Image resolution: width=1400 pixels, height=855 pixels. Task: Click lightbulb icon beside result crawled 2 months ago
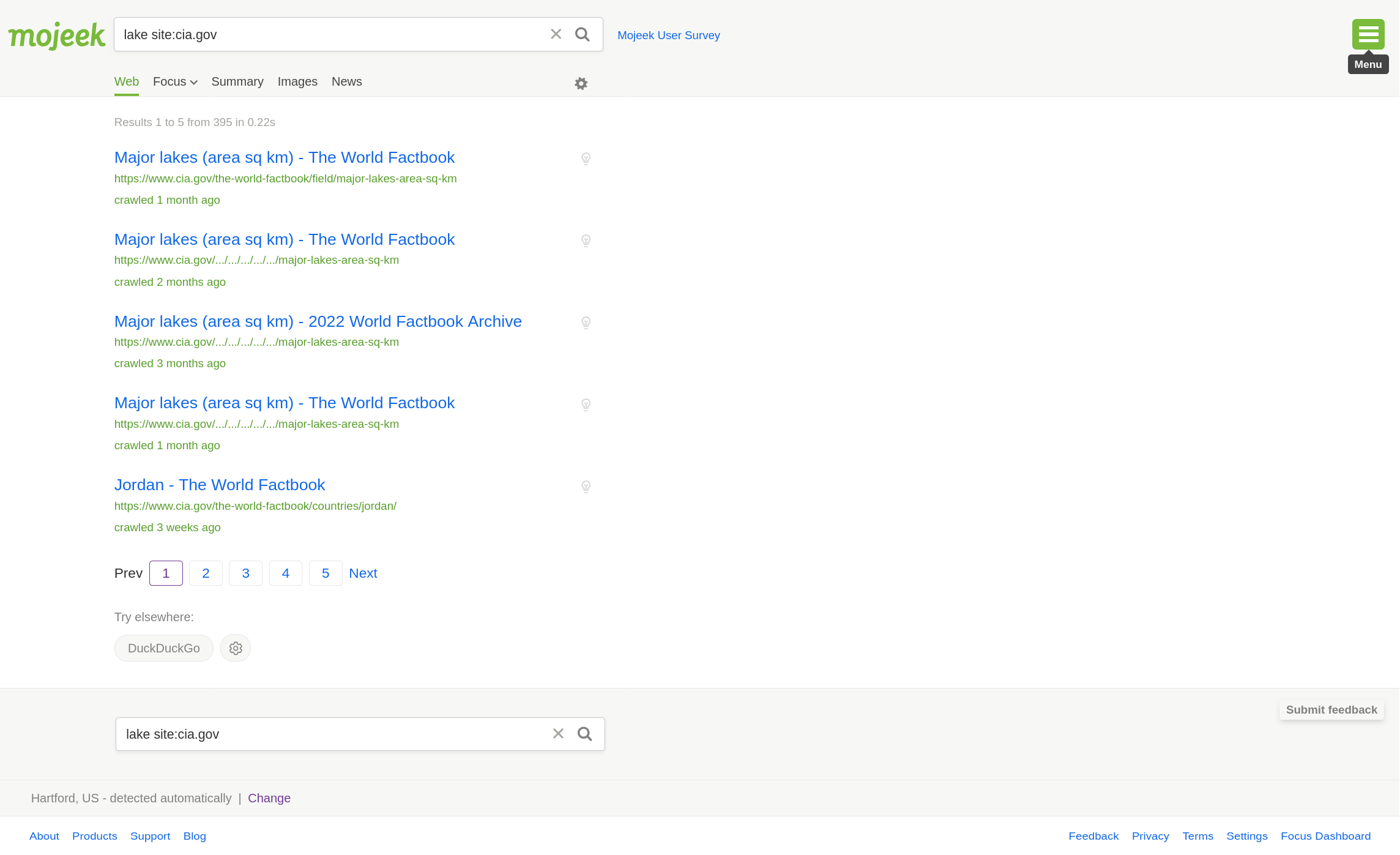coord(586,241)
